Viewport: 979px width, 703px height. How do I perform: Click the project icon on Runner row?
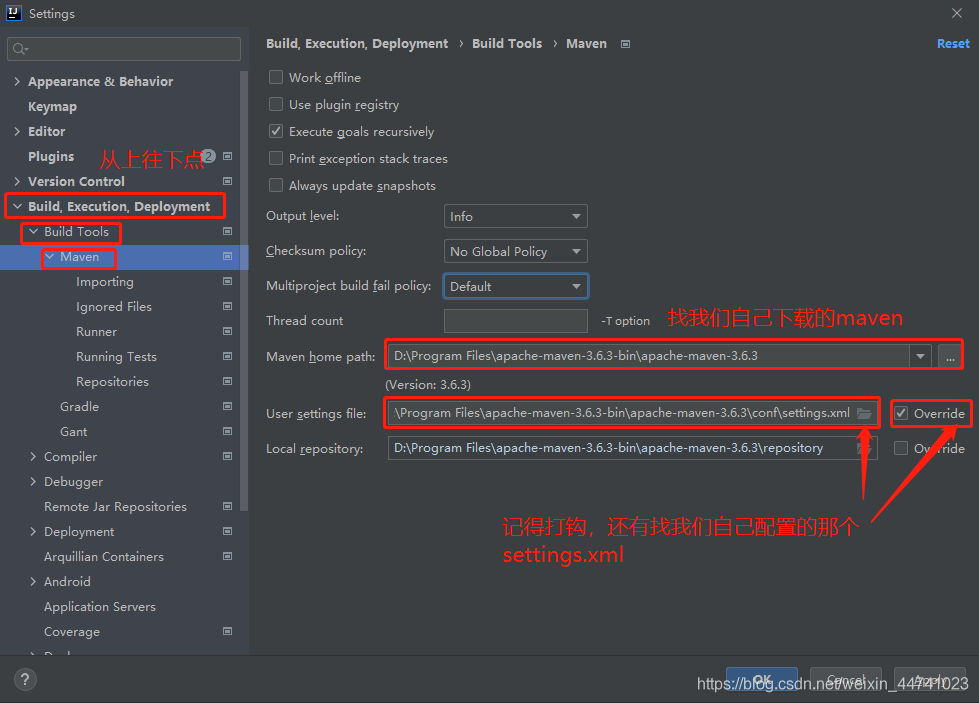(x=227, y=331)
